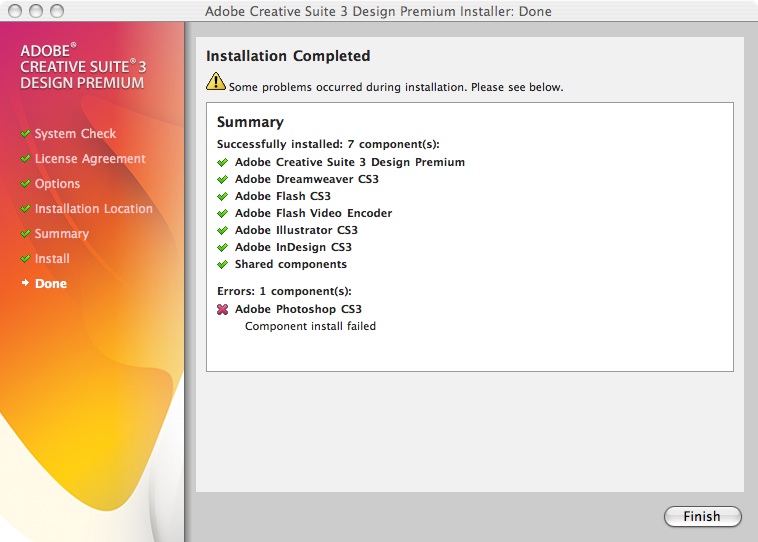
Task: Click 'Adobe Creative Suite 3 Design Premium' list entry
Action: point(350,162)
